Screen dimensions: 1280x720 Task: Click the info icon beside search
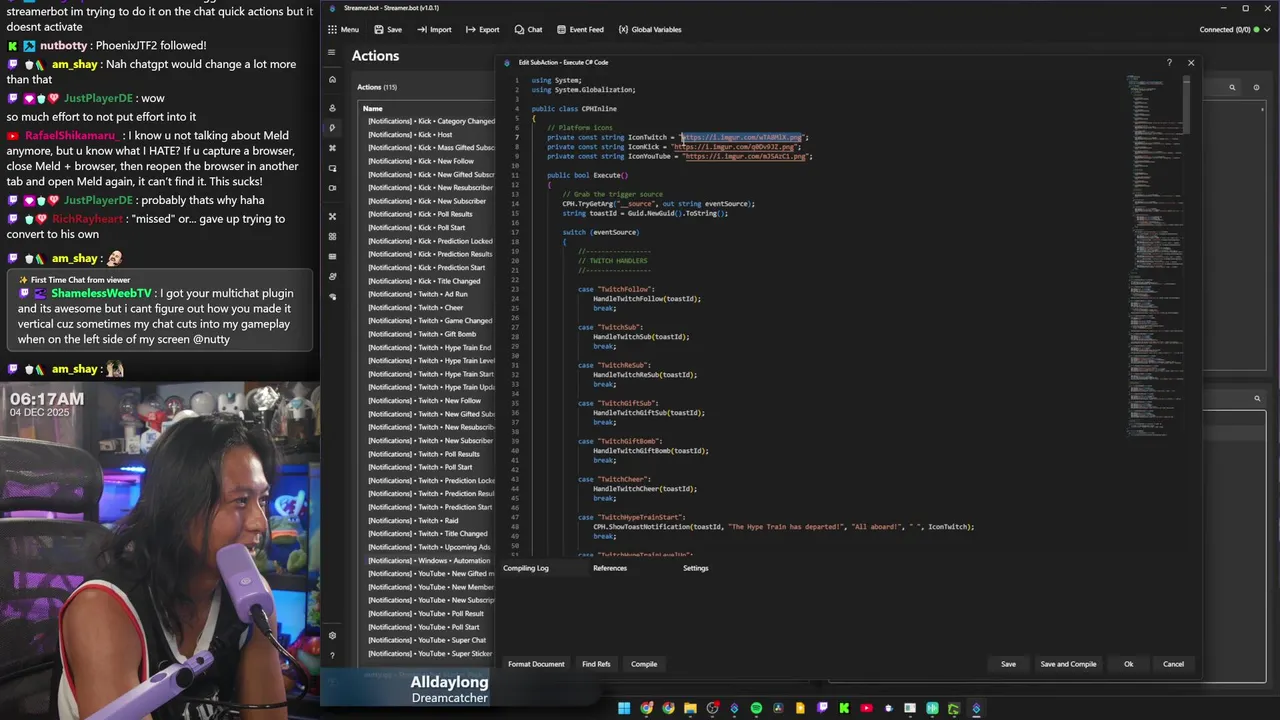pos(1257,87)
